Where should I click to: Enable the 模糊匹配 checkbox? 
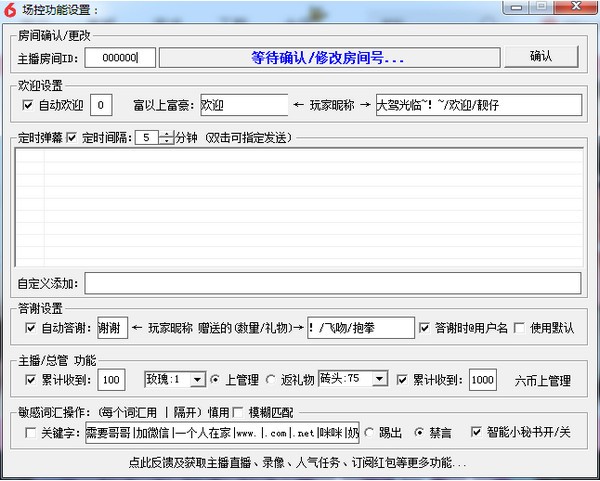tap(237, 412)
